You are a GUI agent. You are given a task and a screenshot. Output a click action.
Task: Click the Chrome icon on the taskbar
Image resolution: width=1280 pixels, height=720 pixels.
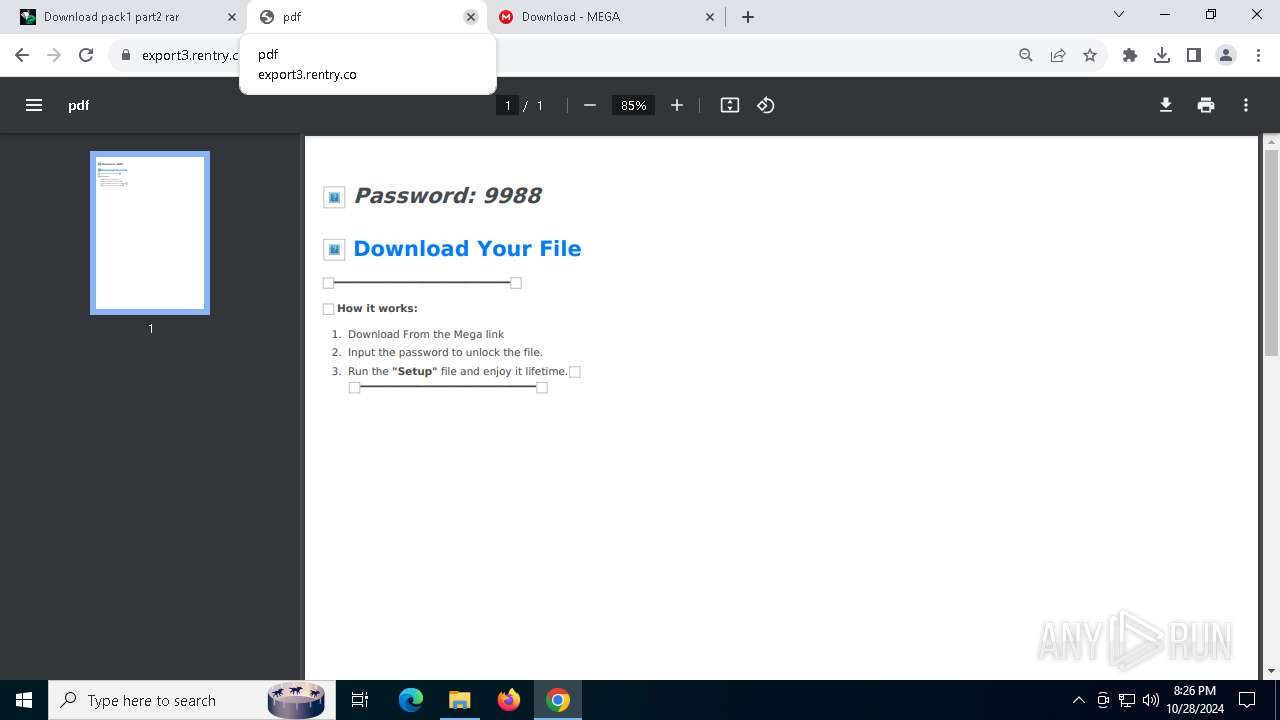click(x=558, y=700)
